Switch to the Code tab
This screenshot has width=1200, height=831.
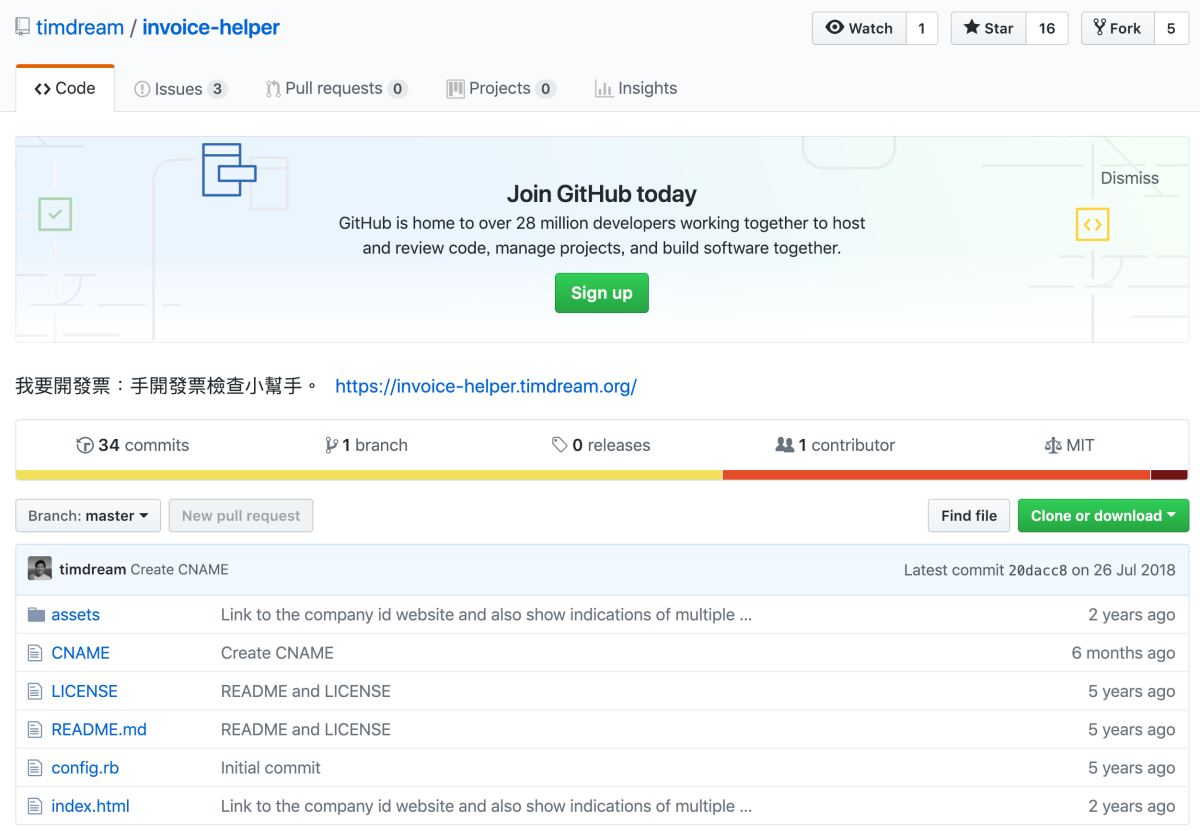click(65, 88)
